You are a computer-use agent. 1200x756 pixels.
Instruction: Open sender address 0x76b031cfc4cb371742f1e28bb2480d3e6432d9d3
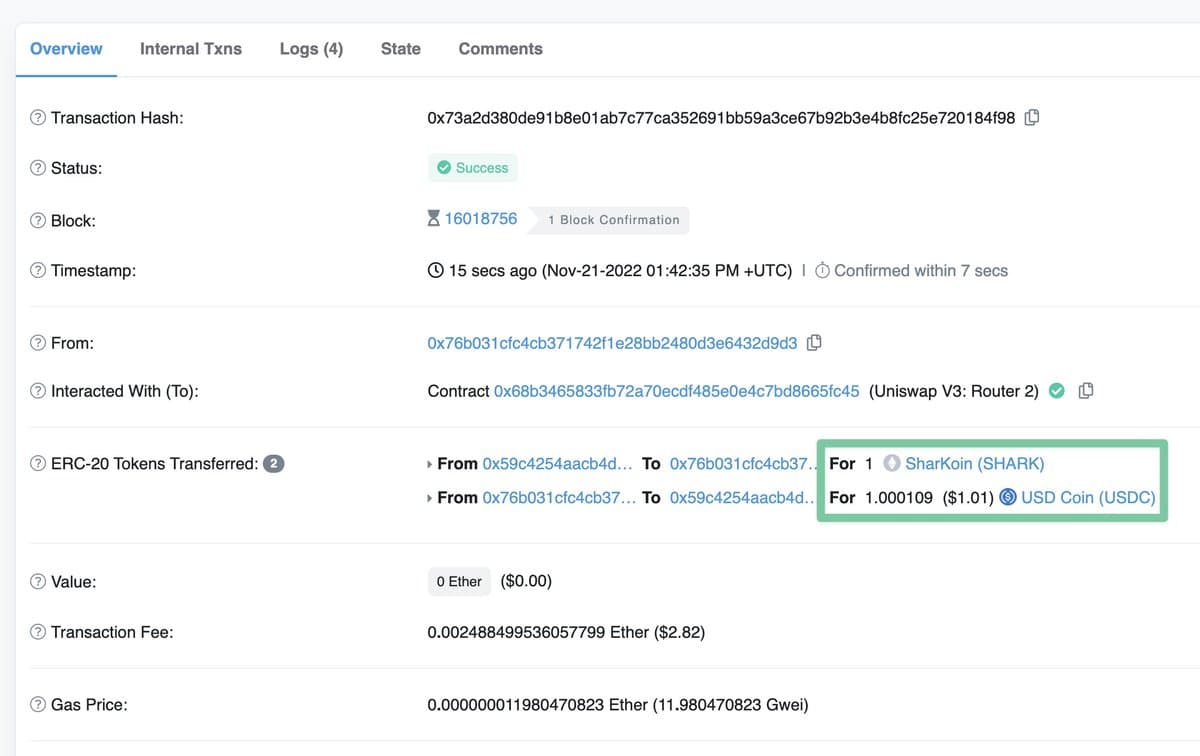(612, 343)
